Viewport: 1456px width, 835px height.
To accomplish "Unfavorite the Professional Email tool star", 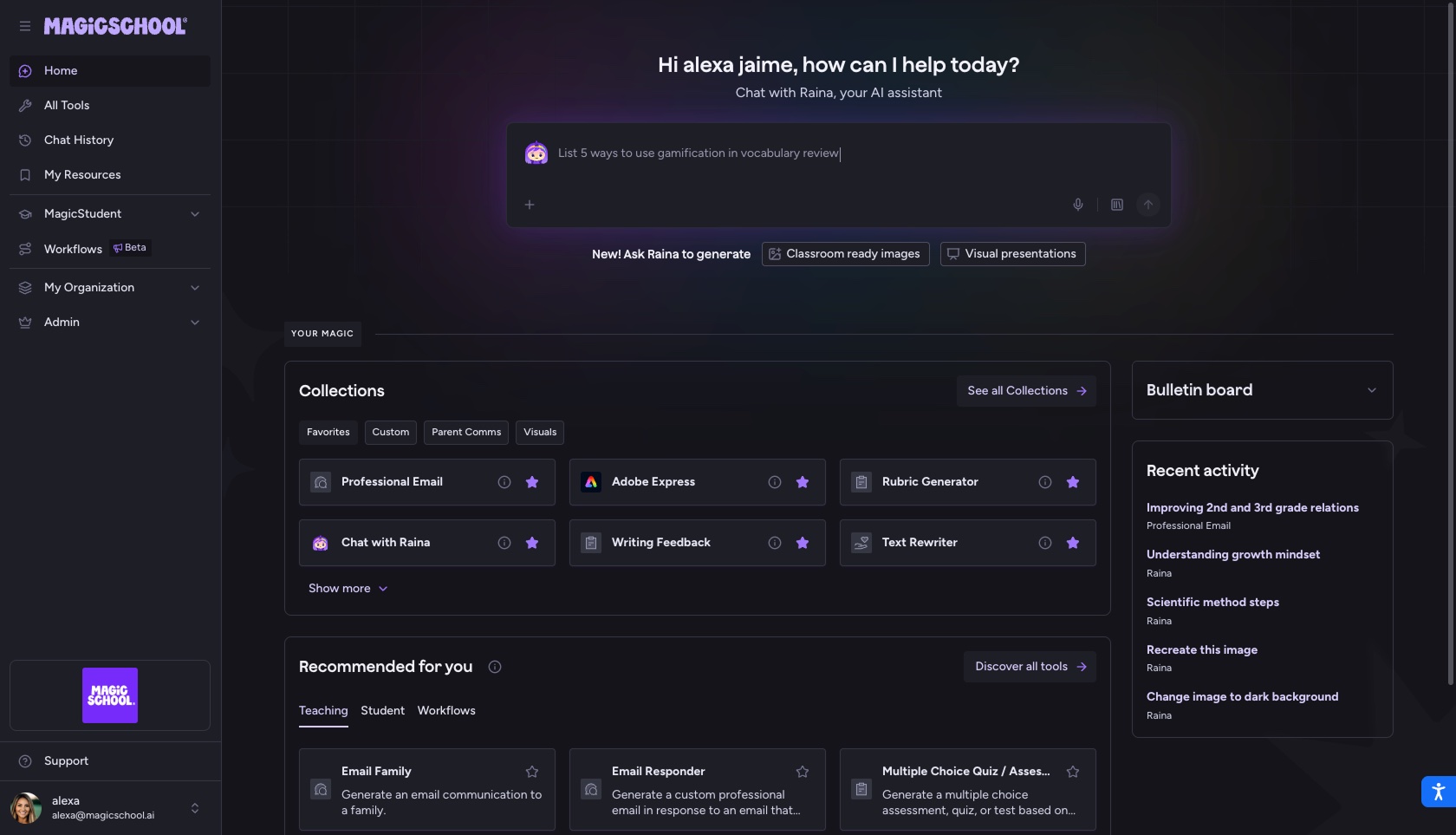I will pyautogui.click(x=532, y=482).
